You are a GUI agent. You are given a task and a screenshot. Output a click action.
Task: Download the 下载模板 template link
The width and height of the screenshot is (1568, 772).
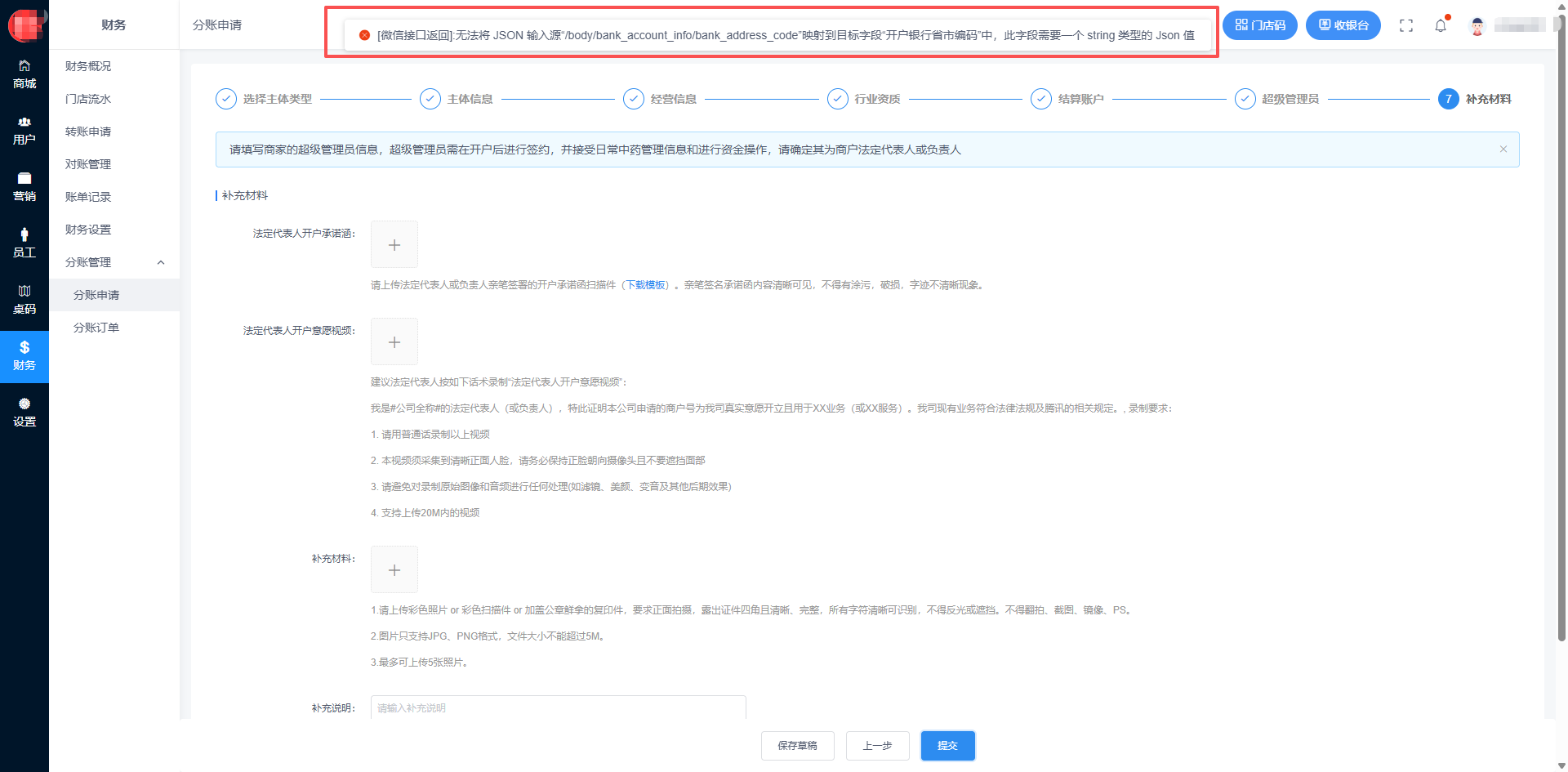[x=645, y=285]
